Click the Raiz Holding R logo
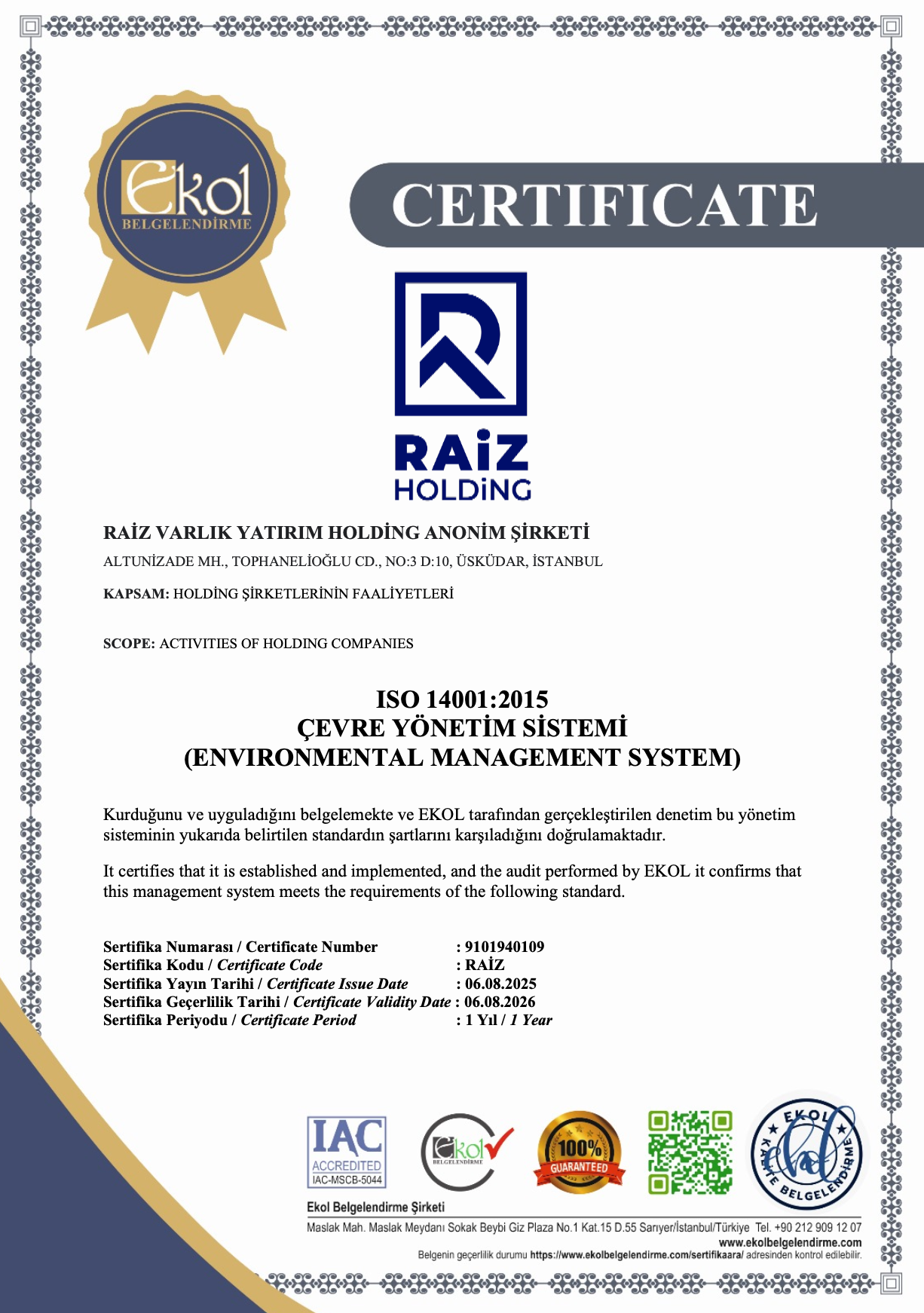Viewport: 924px width, 1313px height. pos(460,344)
